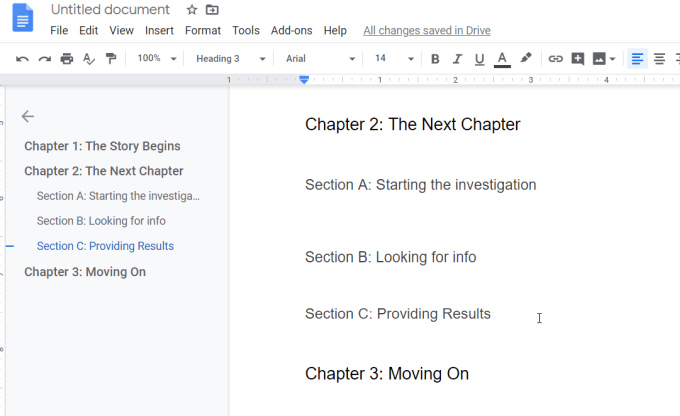Activate the paint format tool
Viewport: 680px width, 416px height.
(111, 59)
